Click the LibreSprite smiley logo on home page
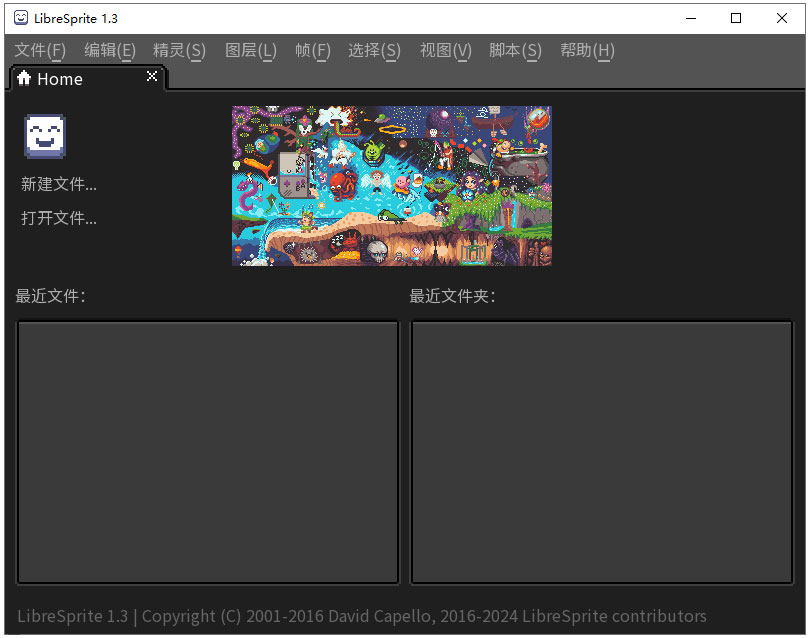Image resolution: width=809 pixels, height=638 pixels. pos(45,136)
